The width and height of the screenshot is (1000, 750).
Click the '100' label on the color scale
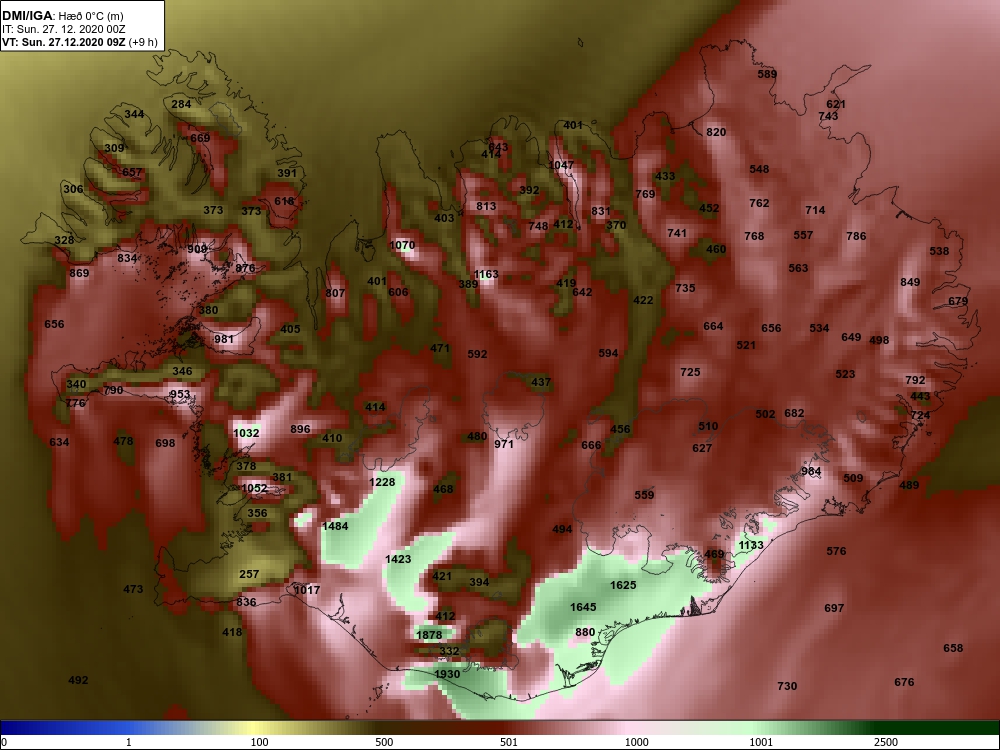point(259,742)
